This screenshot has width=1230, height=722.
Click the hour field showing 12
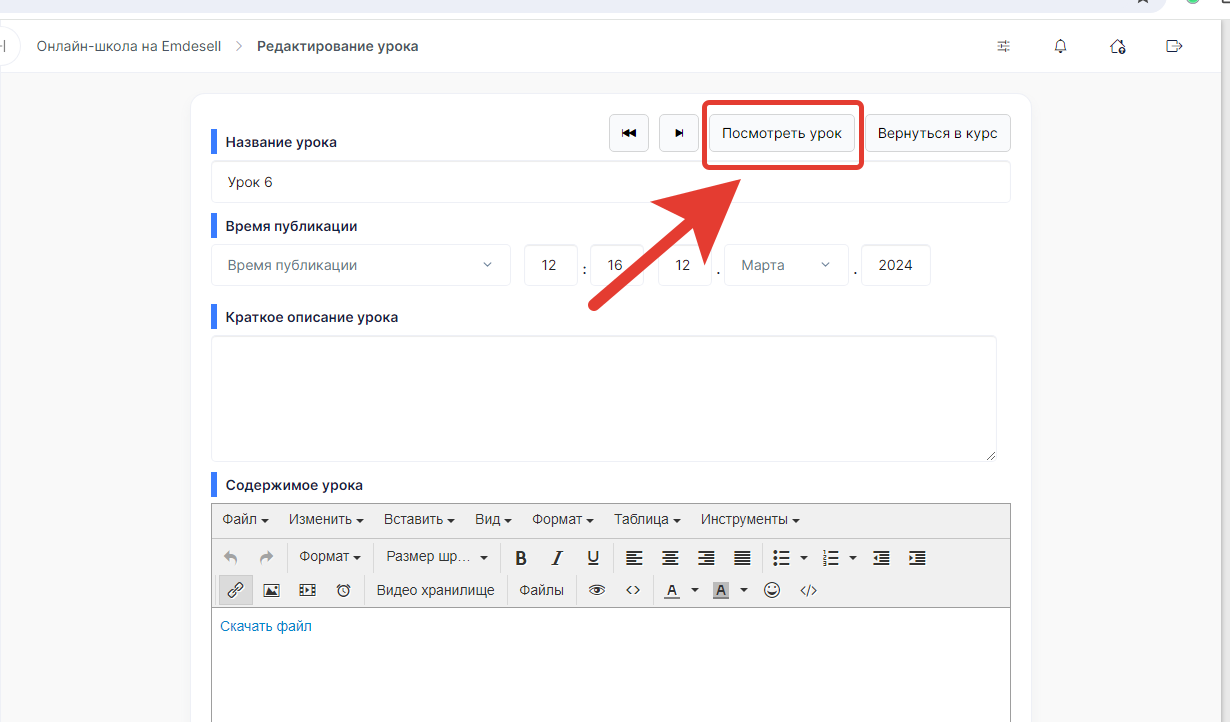551,265
